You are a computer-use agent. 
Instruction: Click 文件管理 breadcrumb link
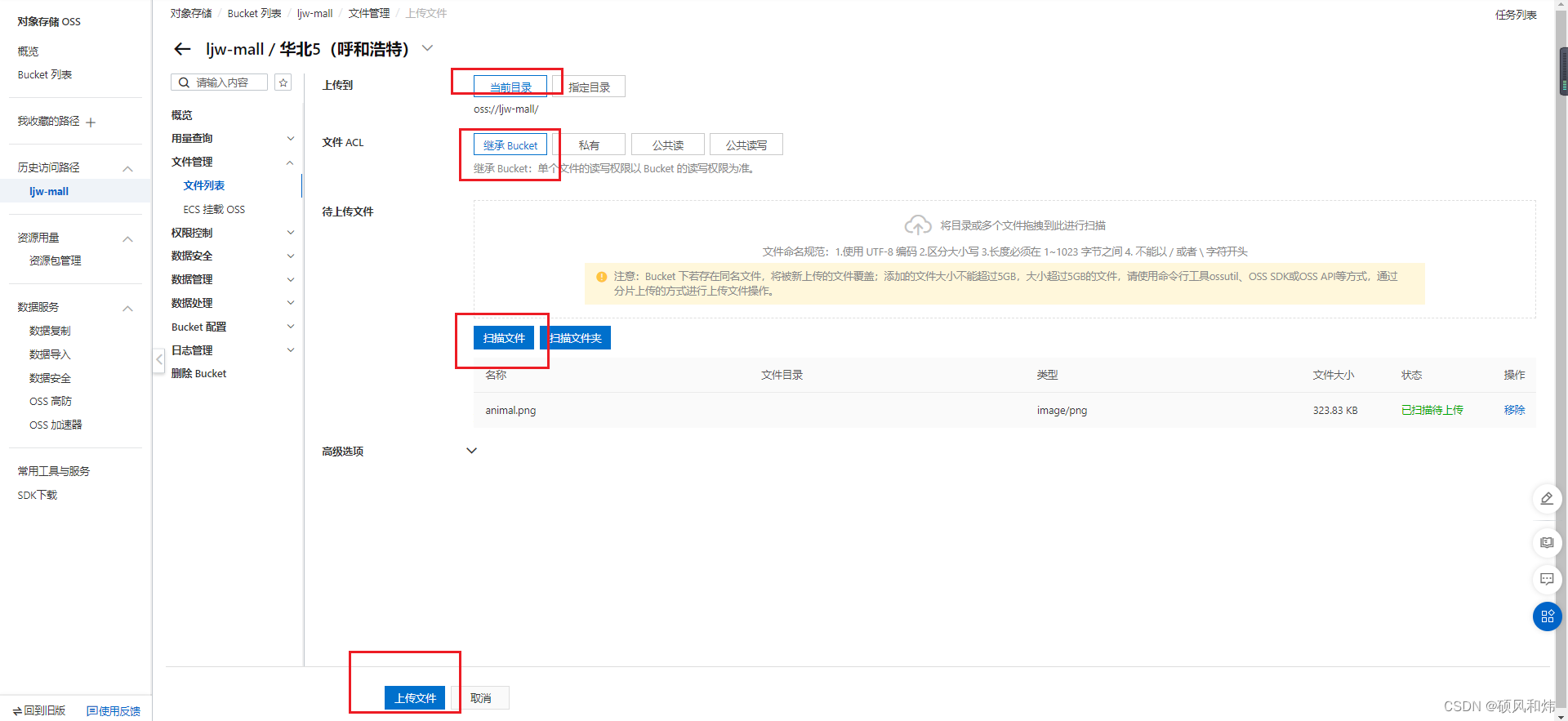click(x=369, y=13)
